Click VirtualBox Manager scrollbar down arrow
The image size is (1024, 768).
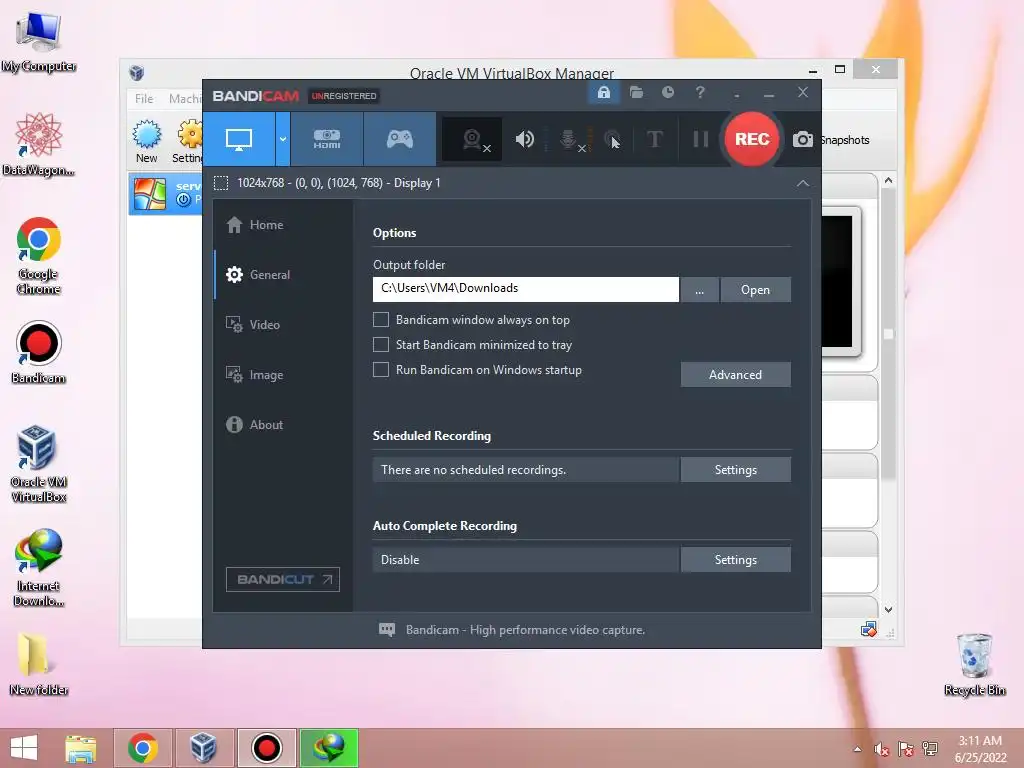pyautogui.click(x=888, y=609)
